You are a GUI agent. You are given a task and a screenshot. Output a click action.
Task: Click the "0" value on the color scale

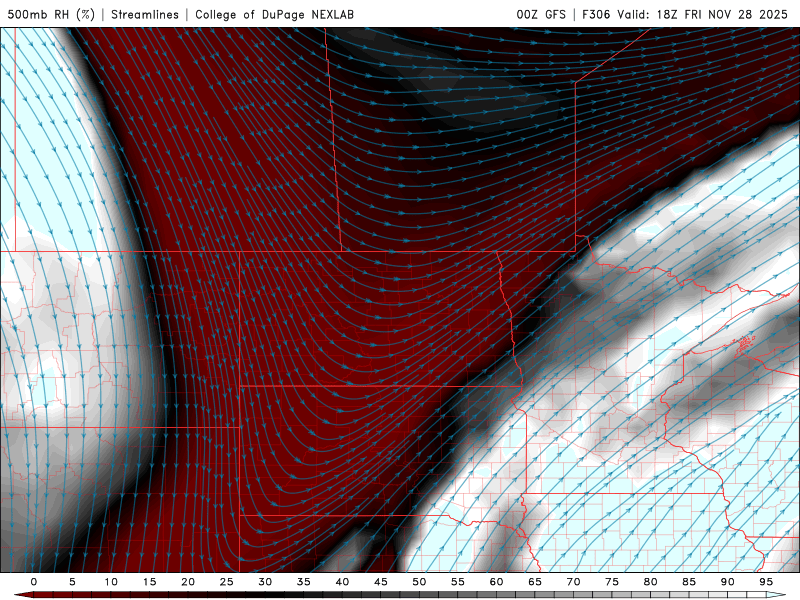pos(34,582)
